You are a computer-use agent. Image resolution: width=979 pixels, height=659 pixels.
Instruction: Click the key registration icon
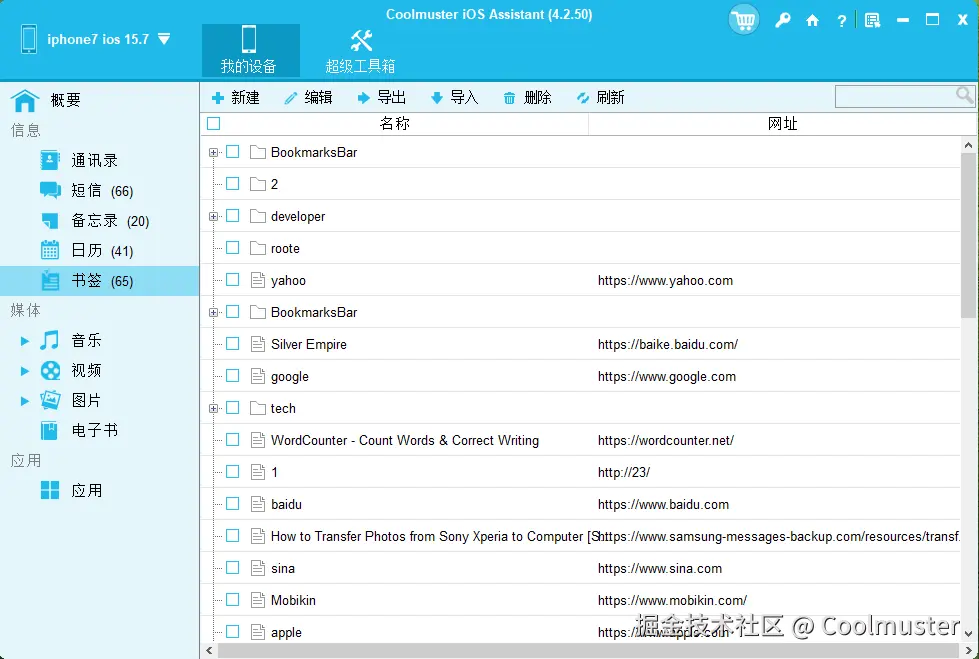(782, 21)
